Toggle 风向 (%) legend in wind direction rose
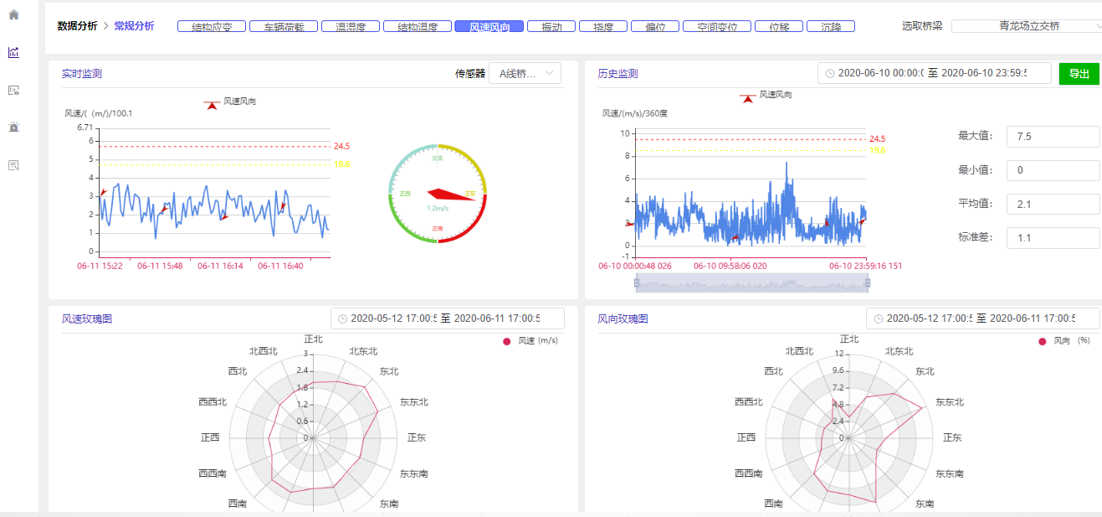1102x517 pixels. 1063,341
